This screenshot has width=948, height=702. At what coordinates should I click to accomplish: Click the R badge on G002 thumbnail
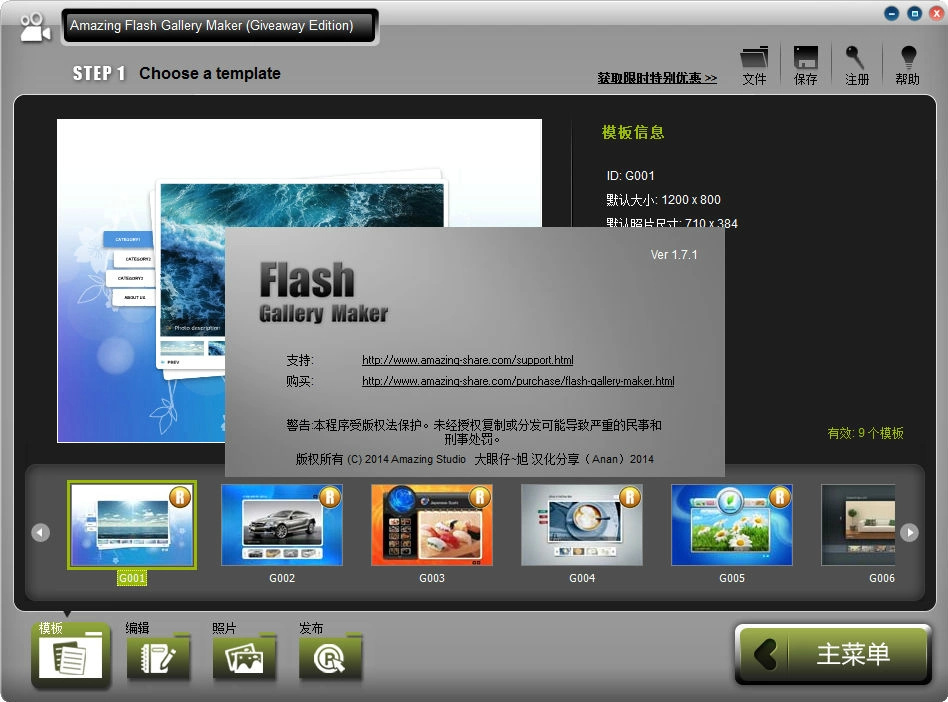coord(330,497)
